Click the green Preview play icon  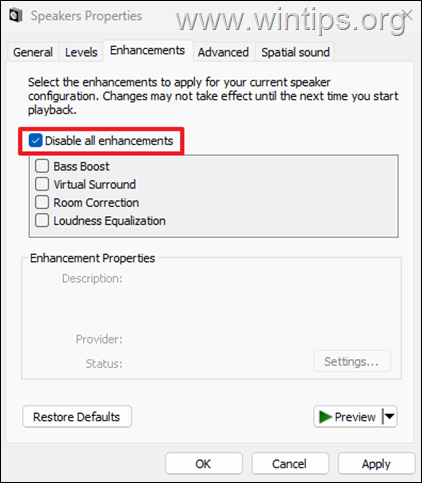(325, 417)
